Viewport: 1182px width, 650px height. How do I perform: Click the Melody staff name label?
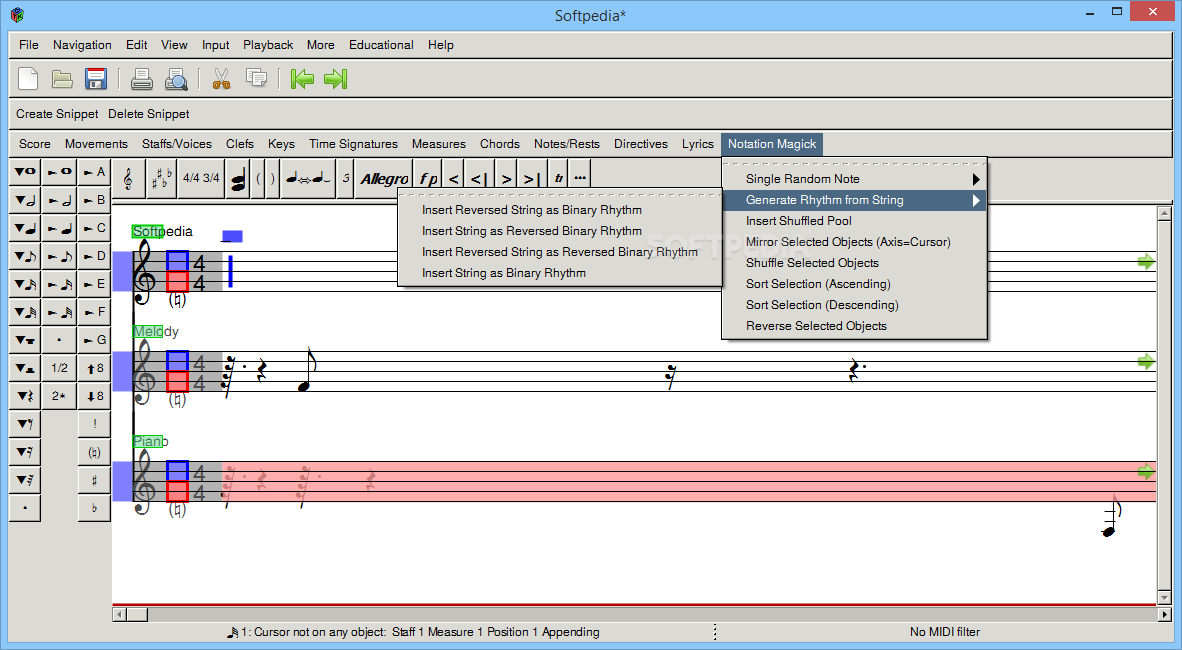coord(156,331)
